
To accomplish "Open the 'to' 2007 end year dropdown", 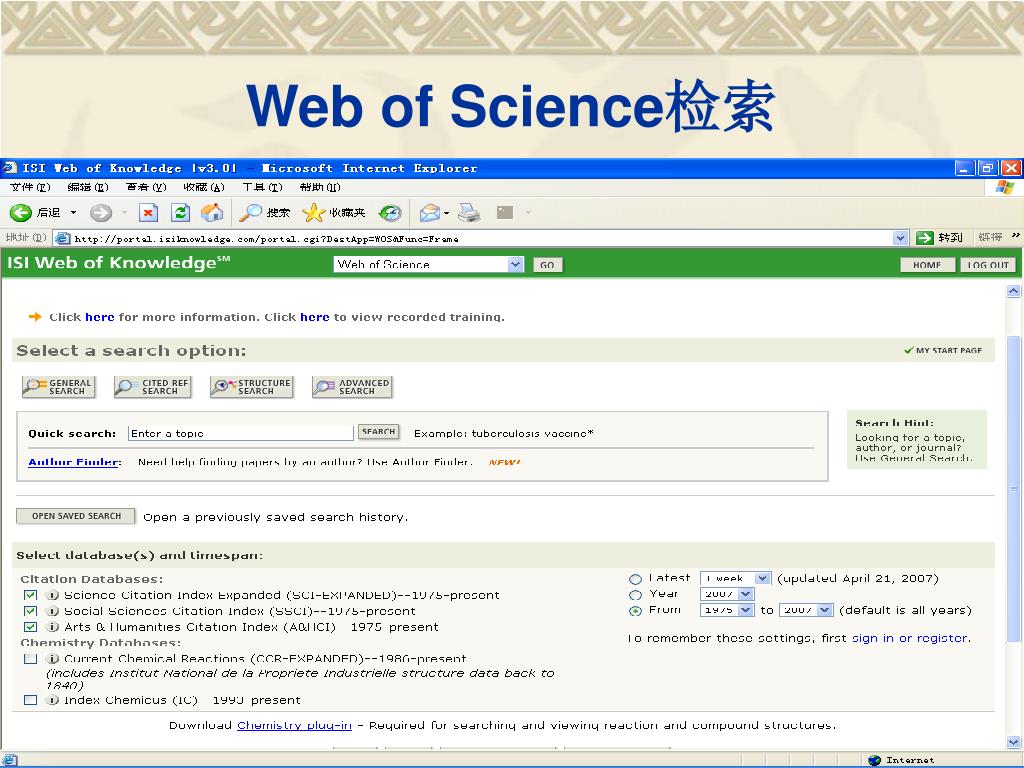I will [x=807, y=610].
